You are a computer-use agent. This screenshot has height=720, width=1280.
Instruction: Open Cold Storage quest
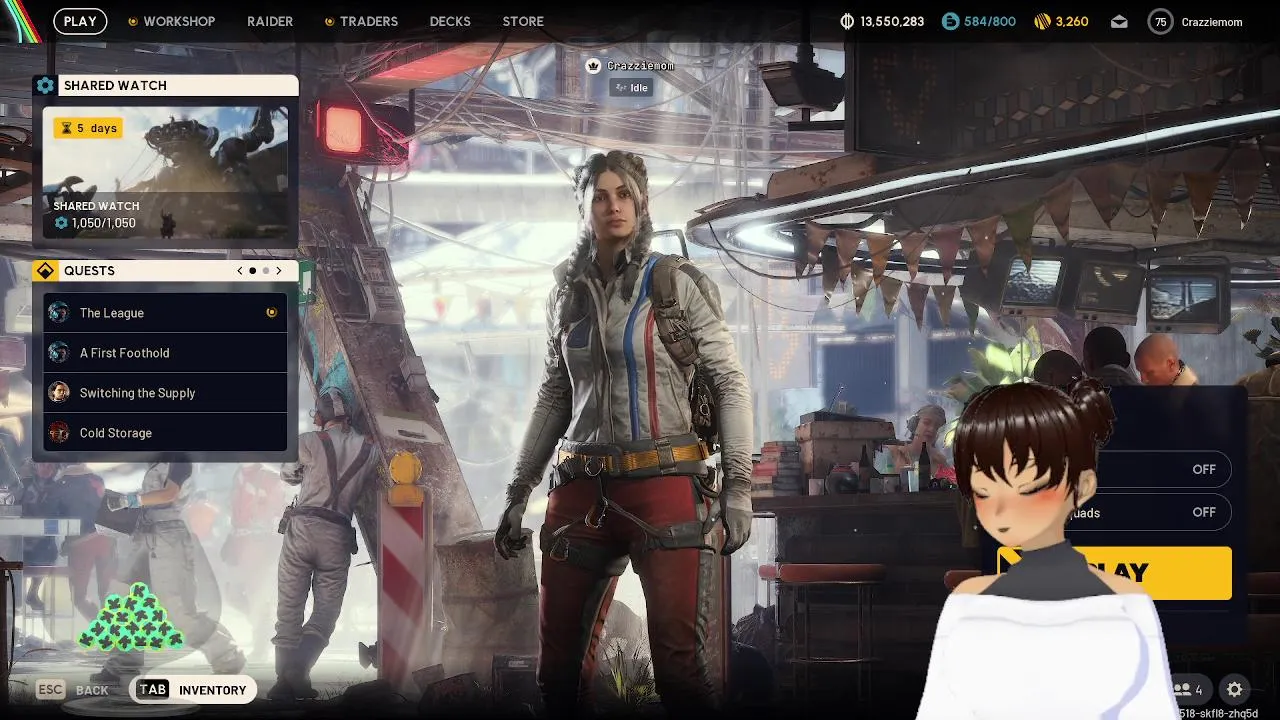(x=165, y=433)
